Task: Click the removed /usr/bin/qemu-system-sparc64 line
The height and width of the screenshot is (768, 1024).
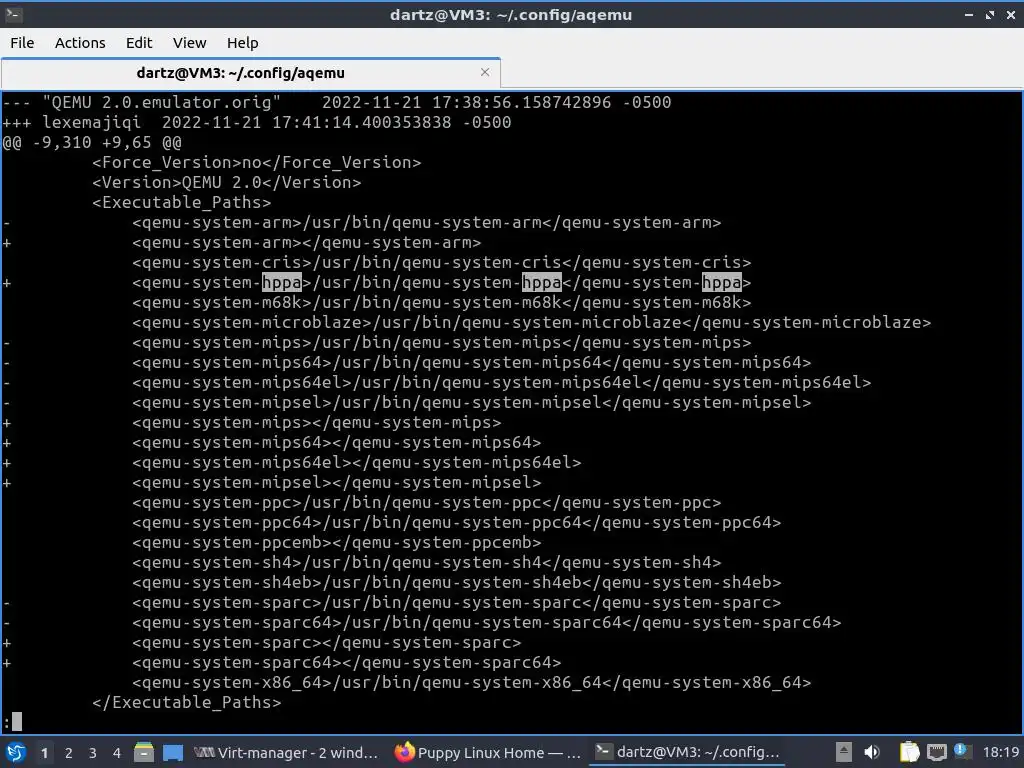Action: pyautogui.click(x=487, y=622)
